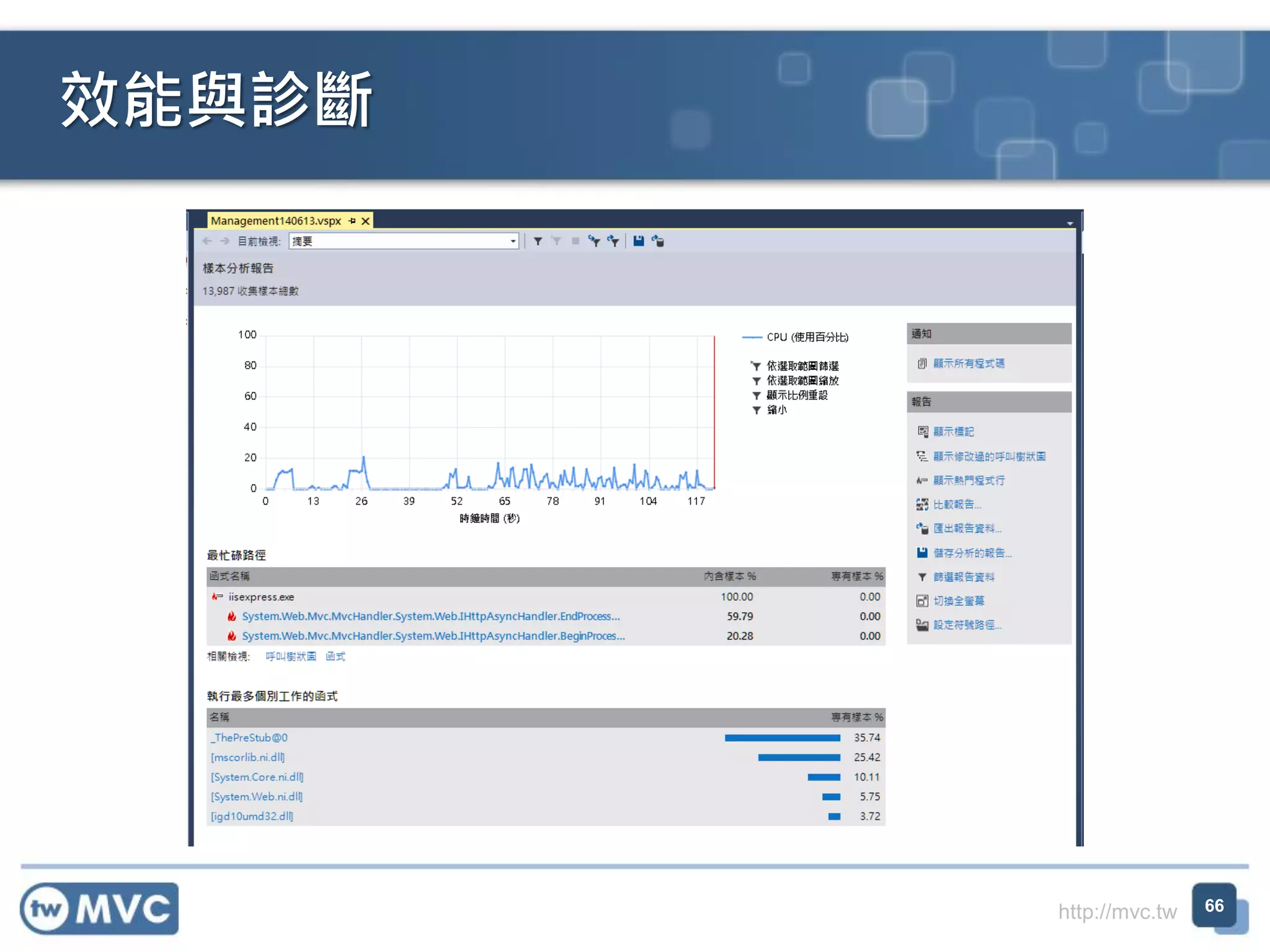Click the 函式名稱 column header

tap(229, 576)
